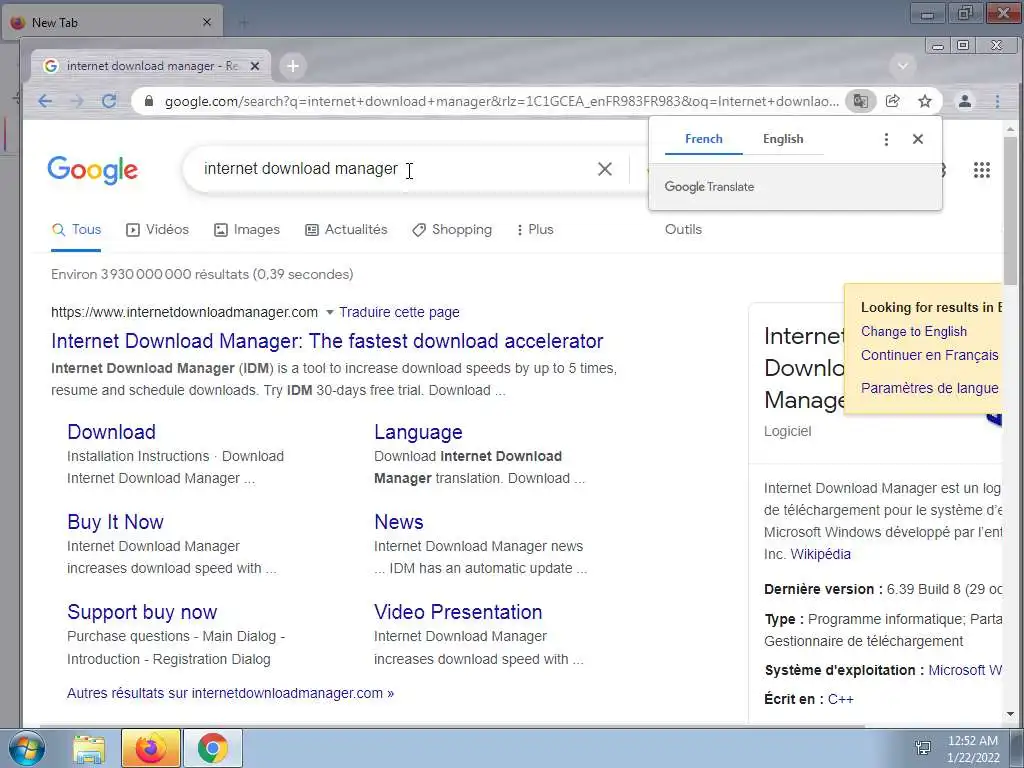Click the C++ link in knowledge panel
1024x768 pixels.
click(840, 699)
